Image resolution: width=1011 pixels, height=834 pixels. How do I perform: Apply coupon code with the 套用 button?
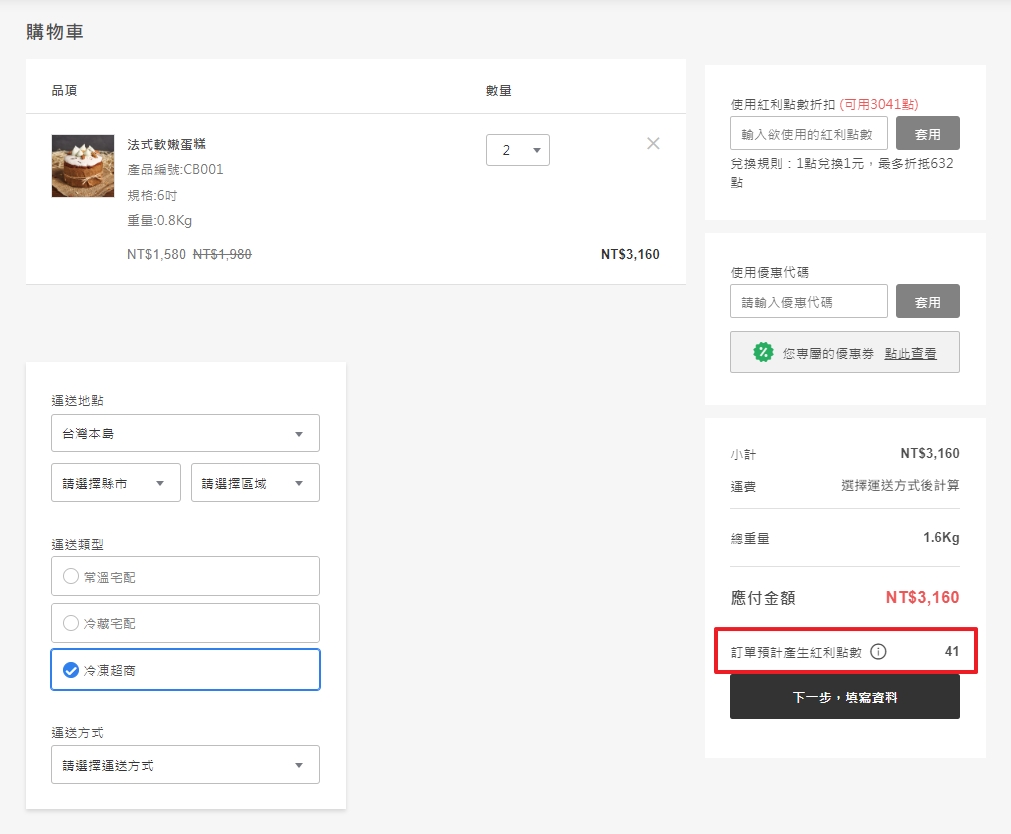[927, 300]
